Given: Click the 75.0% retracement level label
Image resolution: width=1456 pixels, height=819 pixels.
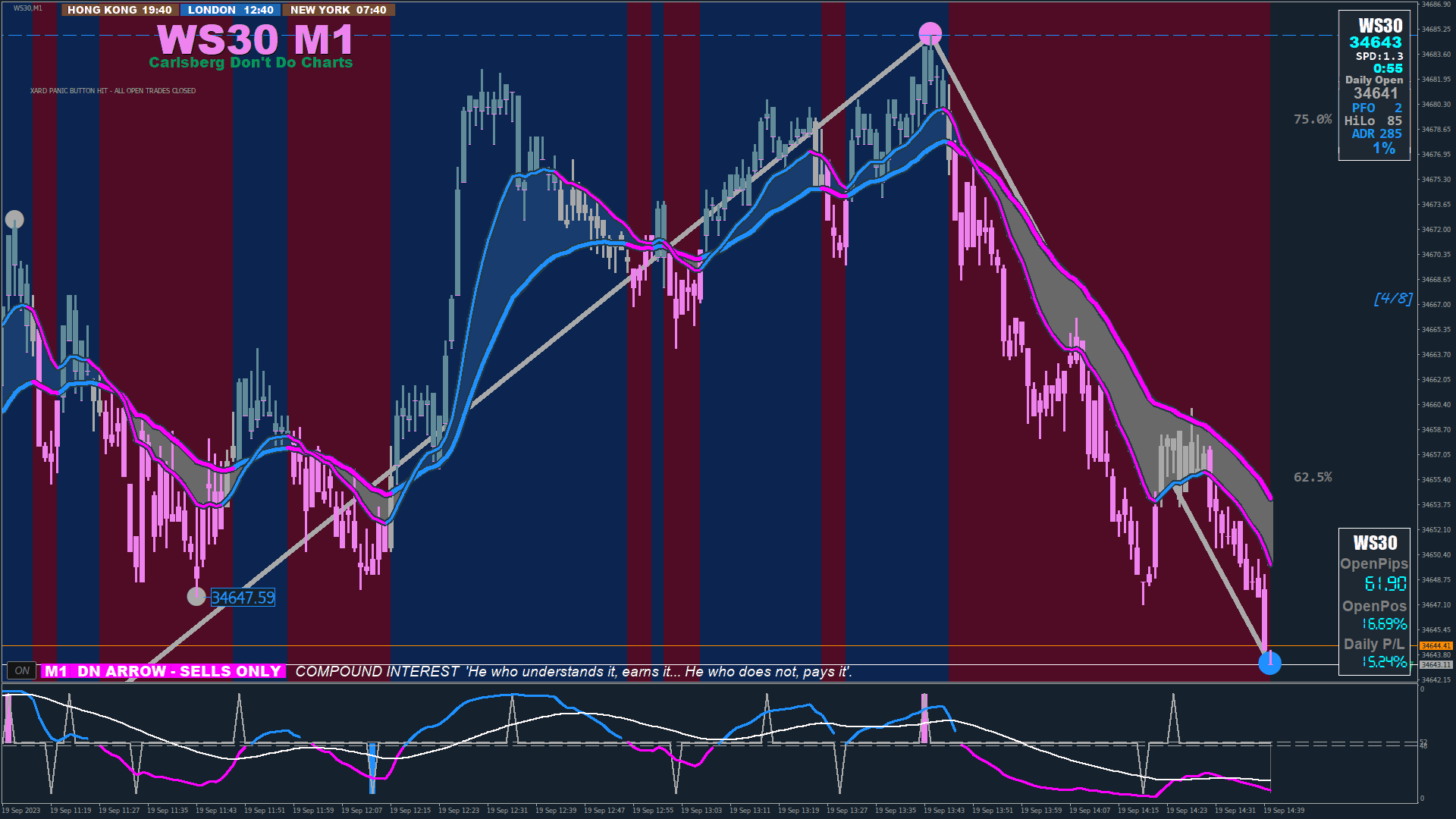Looking at the screenshot, I should point(1313,119).
